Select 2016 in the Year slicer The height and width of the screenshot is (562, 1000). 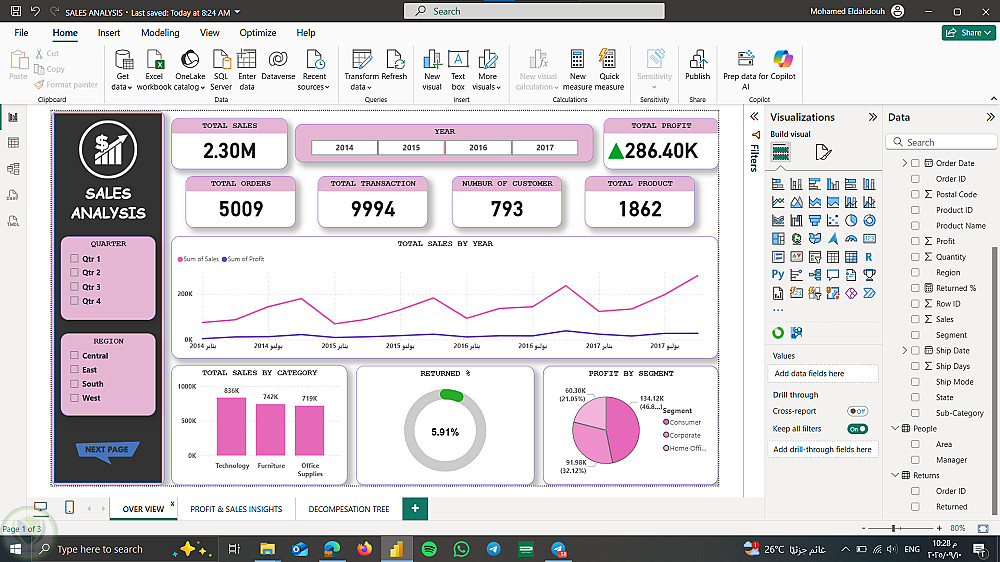[x=478, y=148]
